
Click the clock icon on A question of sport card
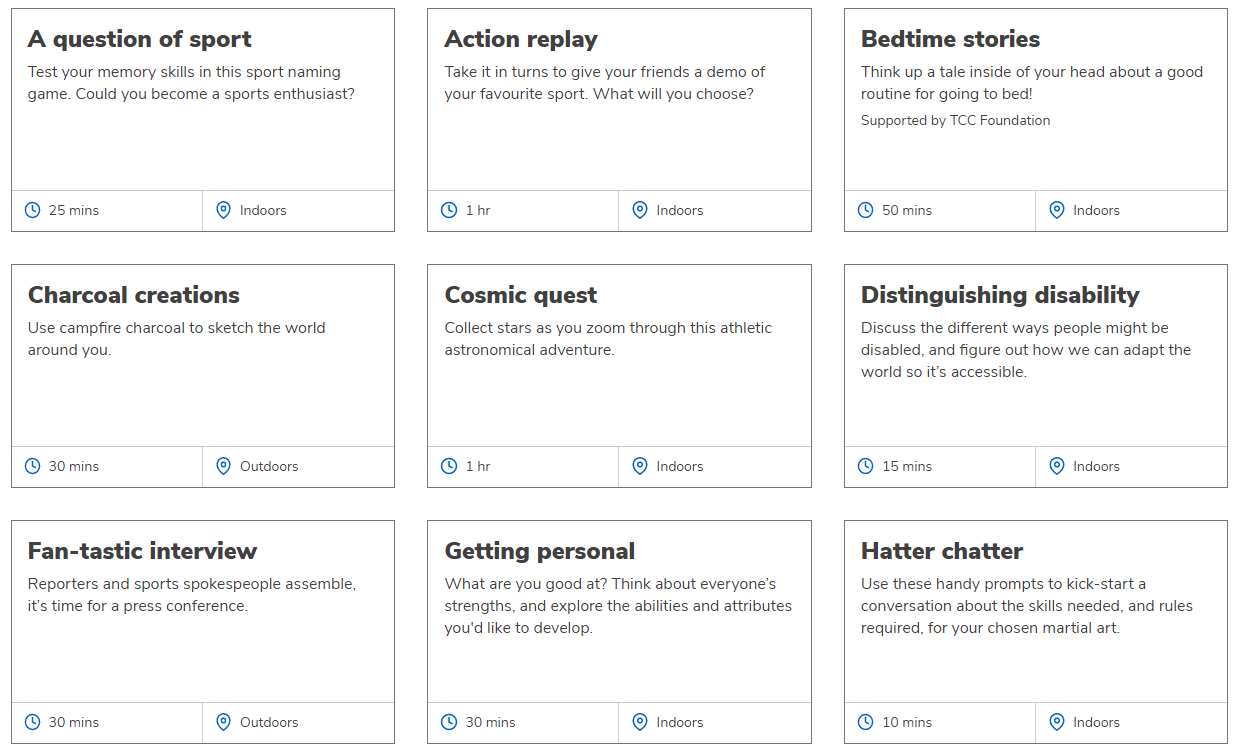[33, 210]
